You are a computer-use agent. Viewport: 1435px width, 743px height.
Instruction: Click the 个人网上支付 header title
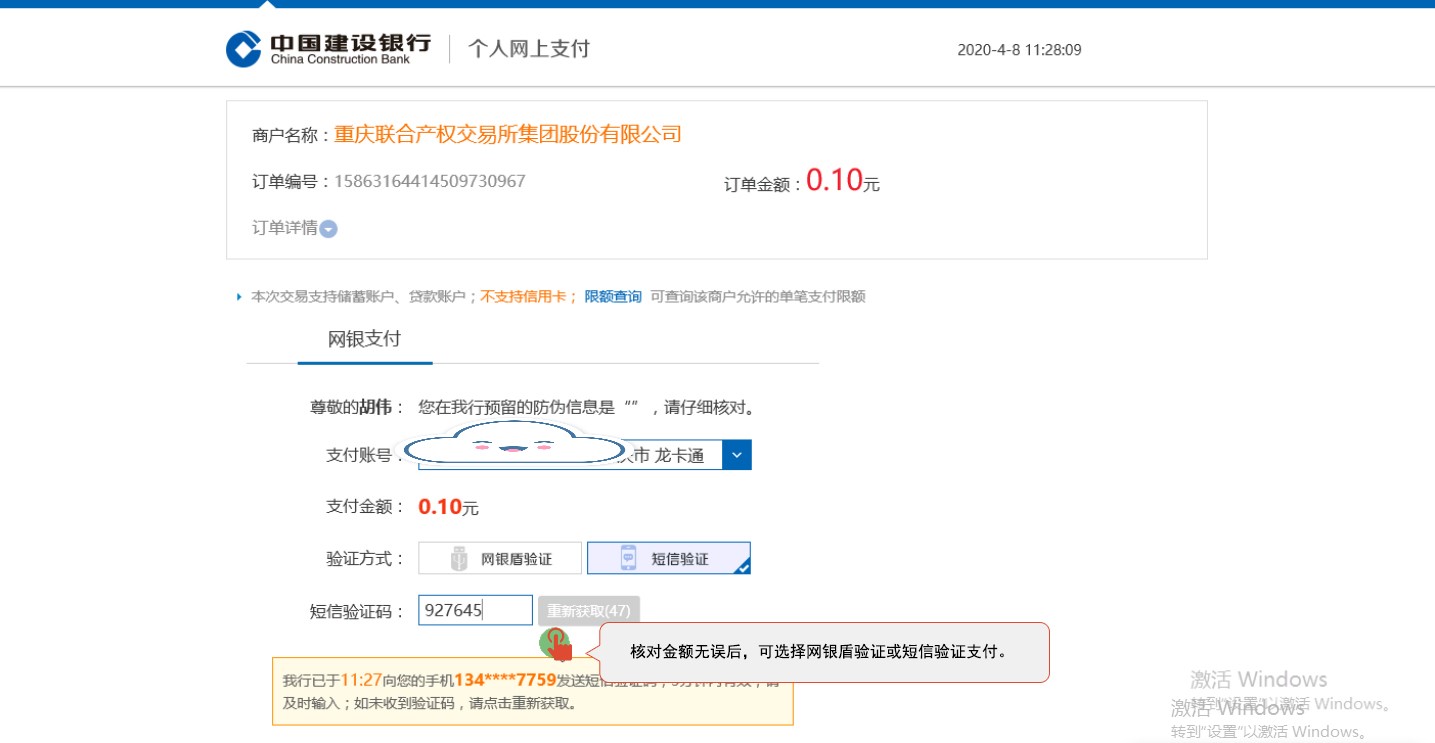click(529, 49)
